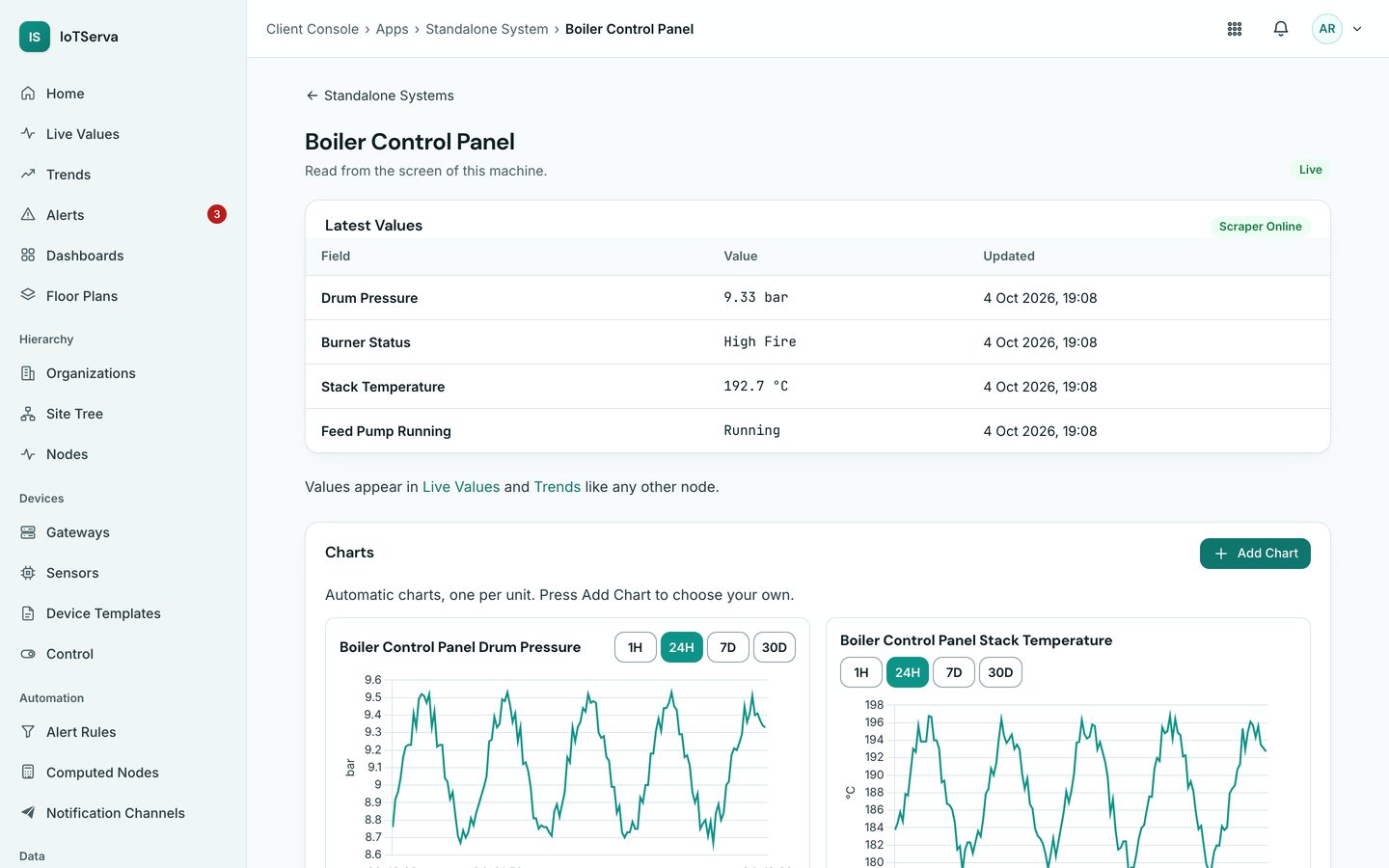The width and height of the screenshot is (1389, 868).
Task: Expand the account menu chevron
Action: pyautogui.click(x=1357, y=29)
